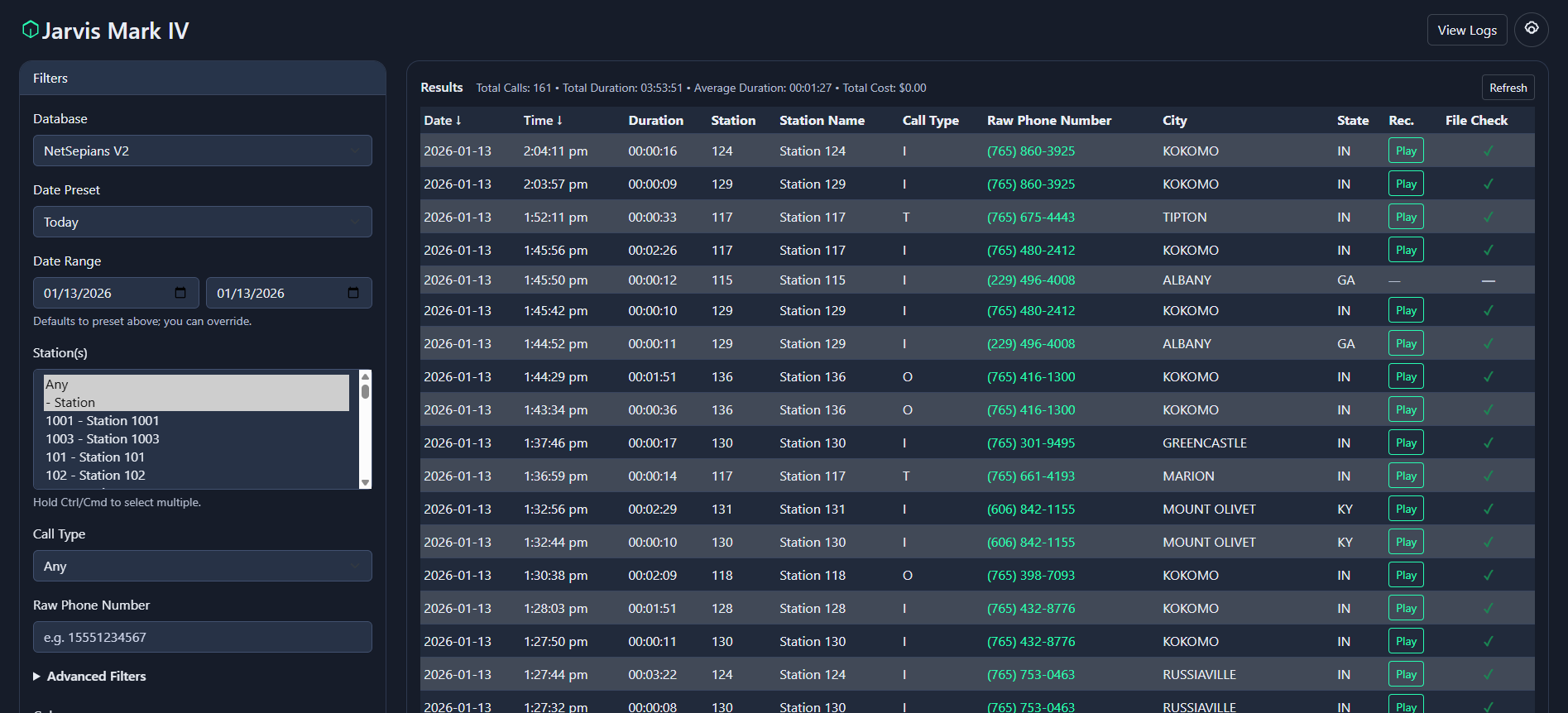Click the Jarvis Mark IV logo icon
The image size is (1568, 713).
[31, 30]
